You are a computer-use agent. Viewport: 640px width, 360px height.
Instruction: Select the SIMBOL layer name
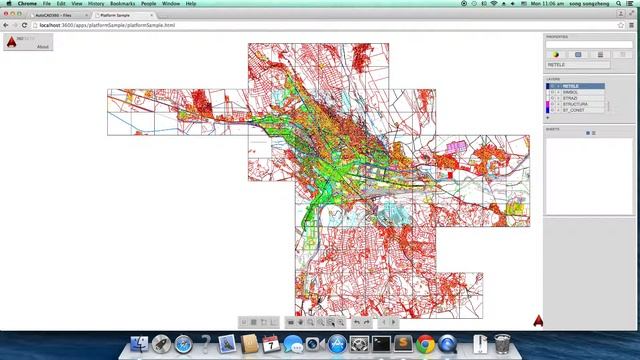(x=570, y=92)
